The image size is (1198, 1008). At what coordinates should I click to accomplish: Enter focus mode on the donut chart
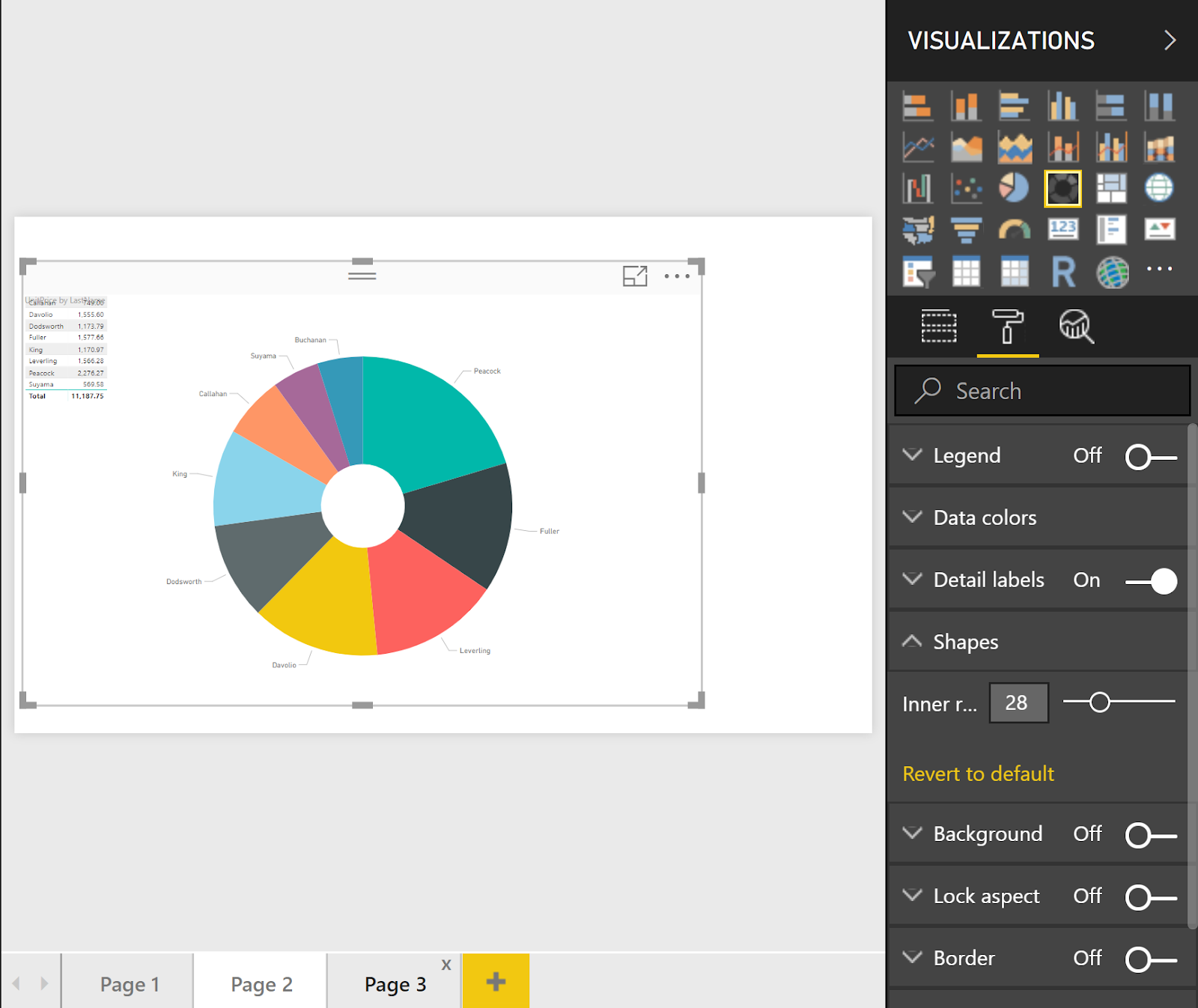point(635,276)
